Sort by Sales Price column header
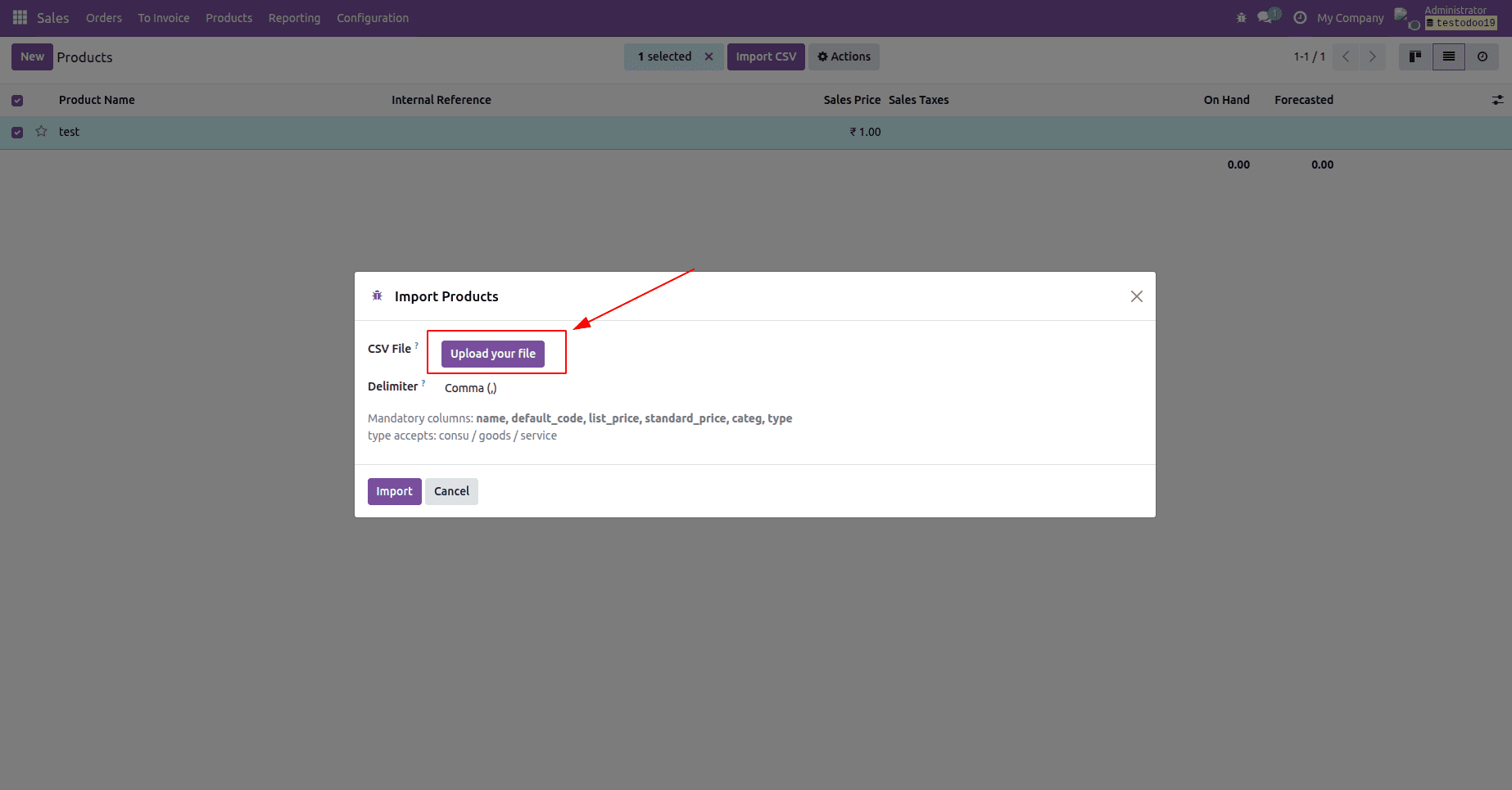This screenshot has width=1512, height=790. tap(852, 100)
